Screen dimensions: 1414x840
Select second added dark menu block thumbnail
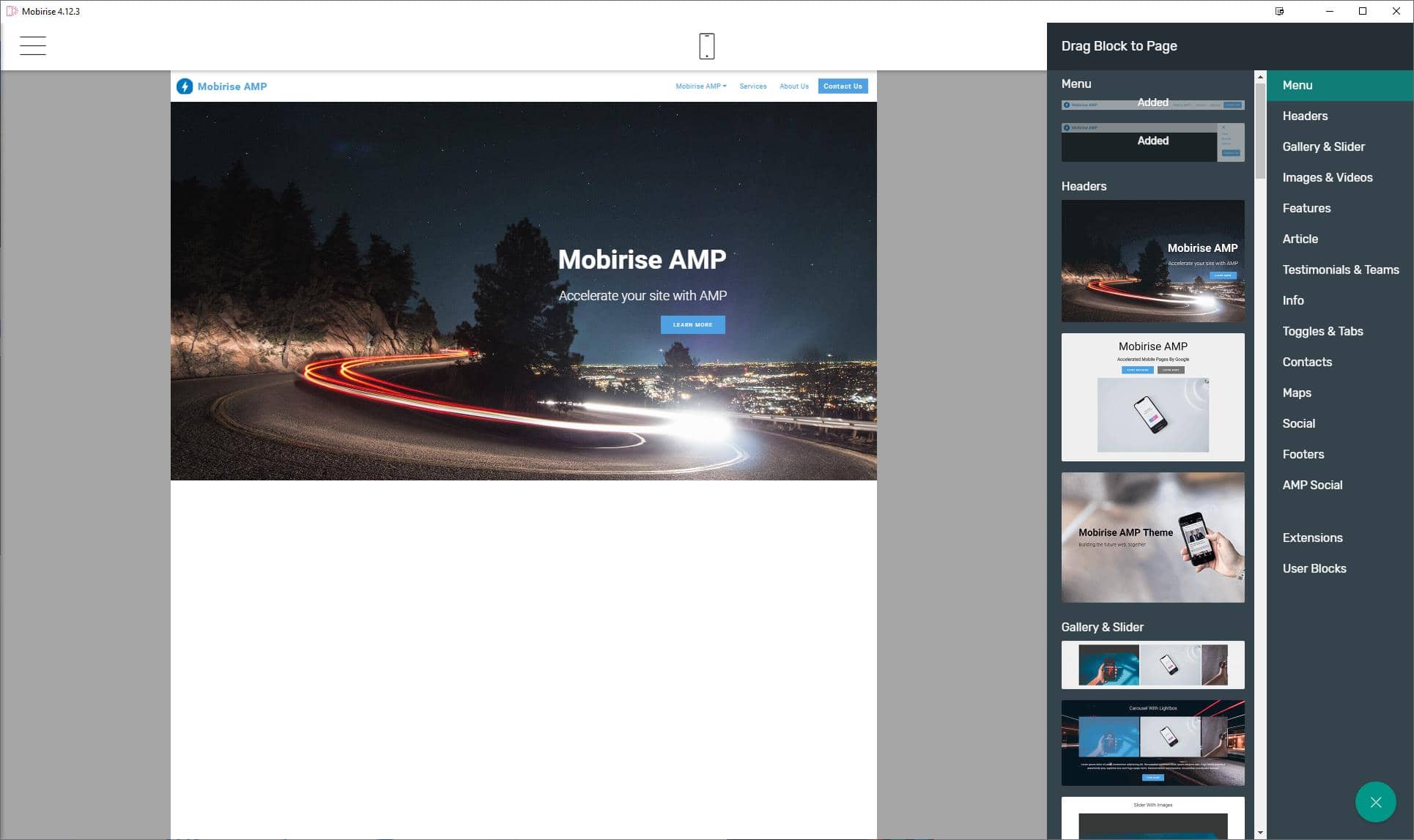click(x=1152, y=142)
